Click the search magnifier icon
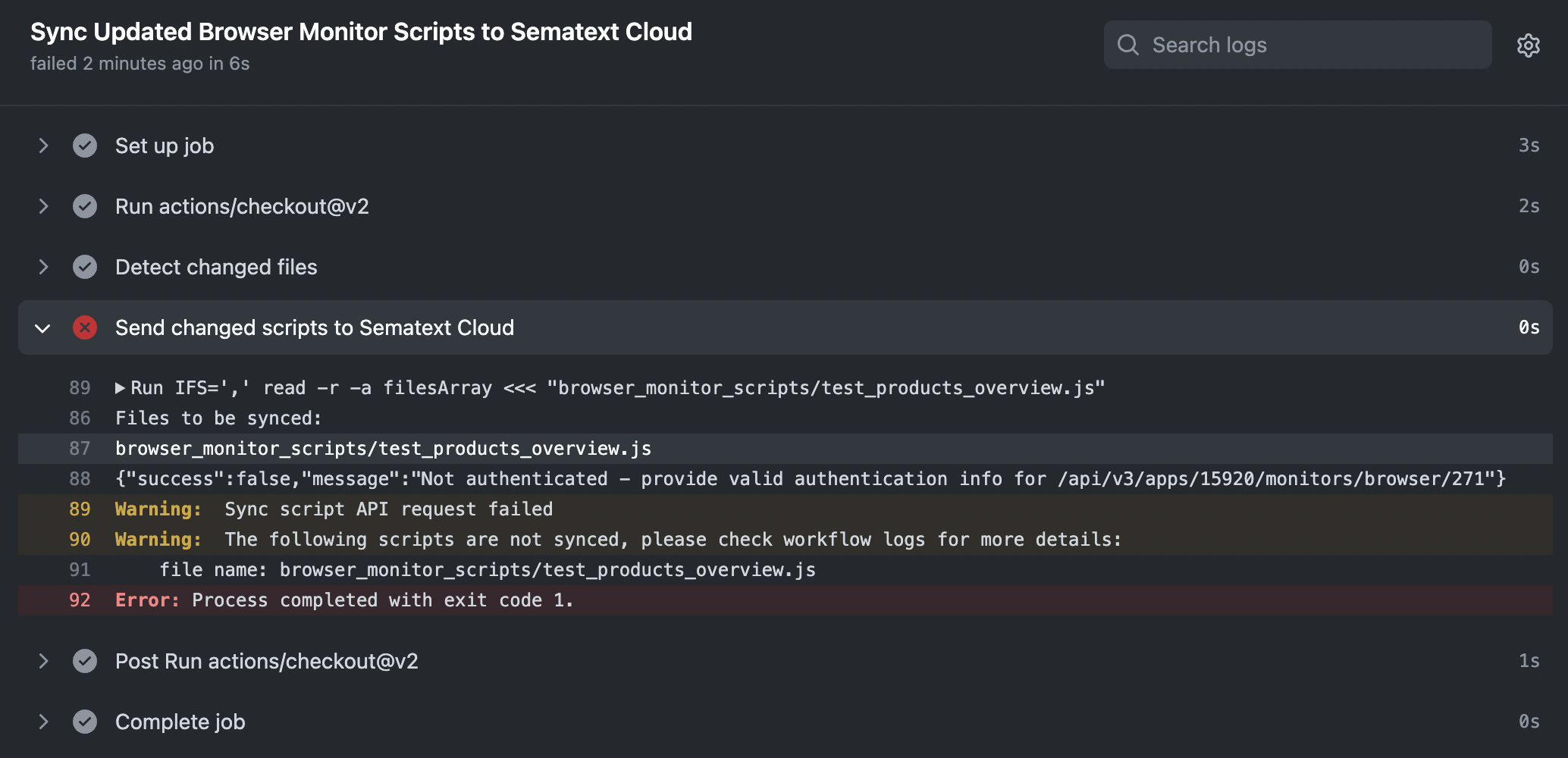This screenshot has width=1568, height=758. [1127, 45]
